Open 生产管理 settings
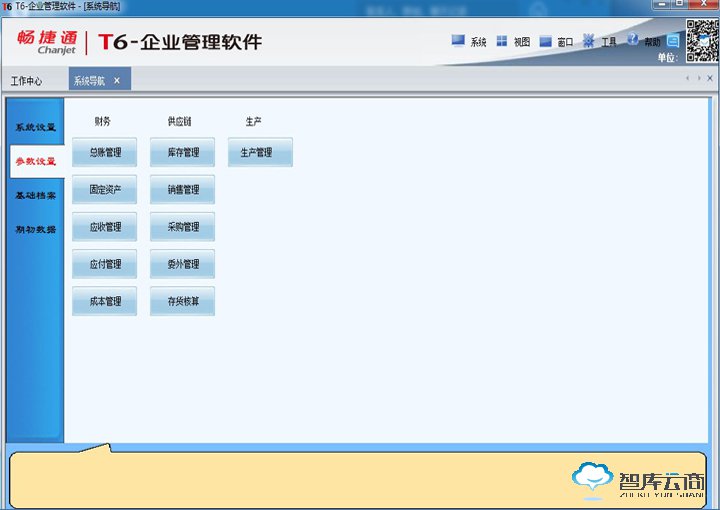 260,152
